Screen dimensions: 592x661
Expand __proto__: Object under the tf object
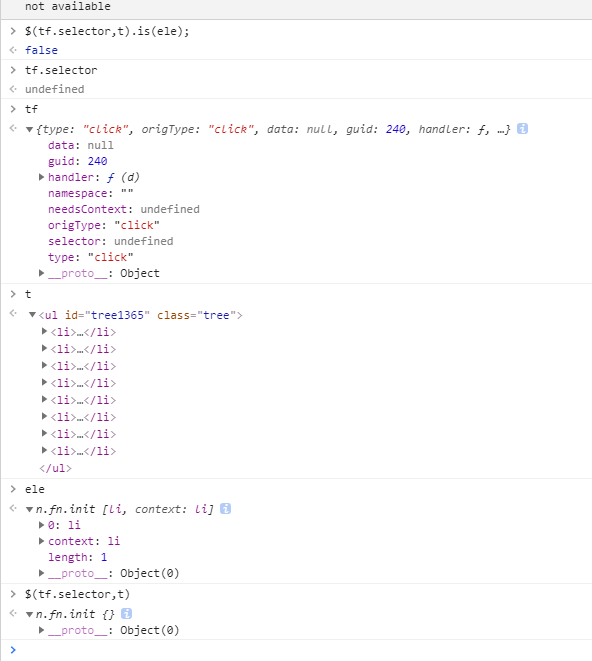click(x=41, y=273)
